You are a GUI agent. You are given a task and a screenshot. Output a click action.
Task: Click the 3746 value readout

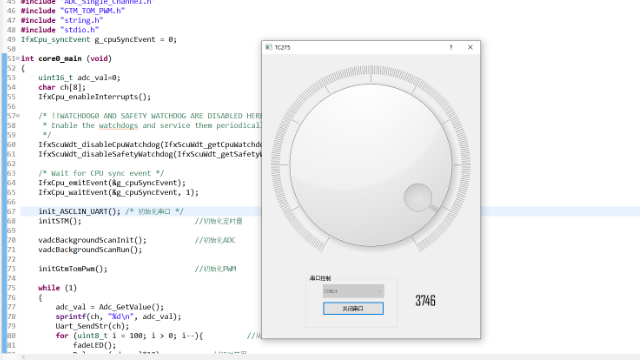pos(425,301)
